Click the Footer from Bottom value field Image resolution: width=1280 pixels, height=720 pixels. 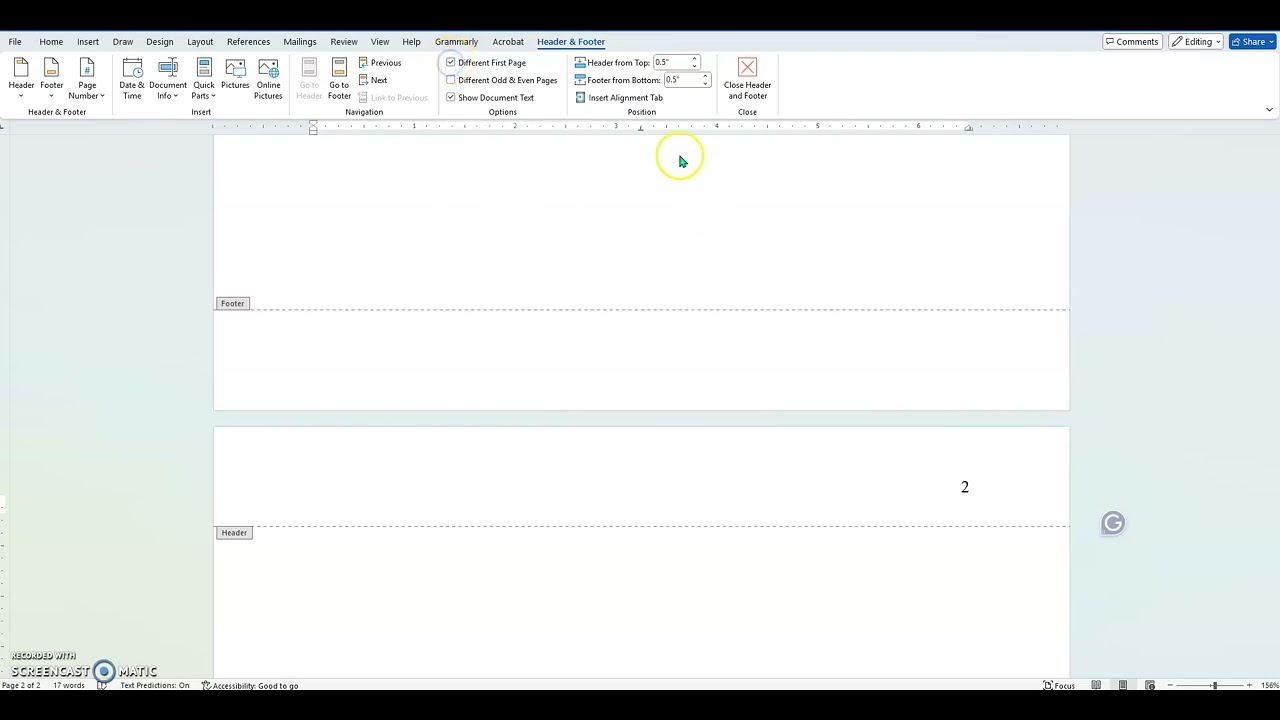coord(682,80)
